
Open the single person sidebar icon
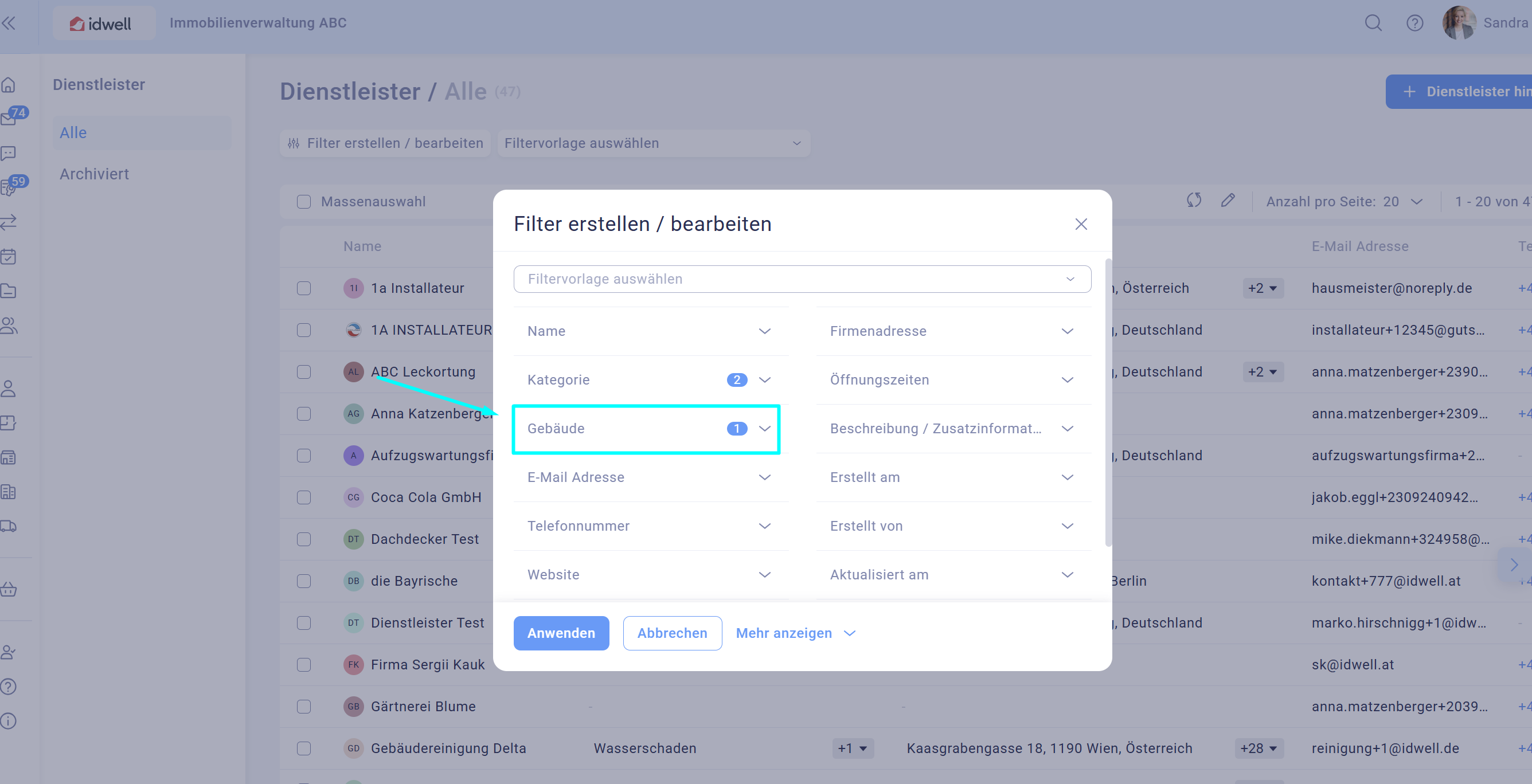9,389
